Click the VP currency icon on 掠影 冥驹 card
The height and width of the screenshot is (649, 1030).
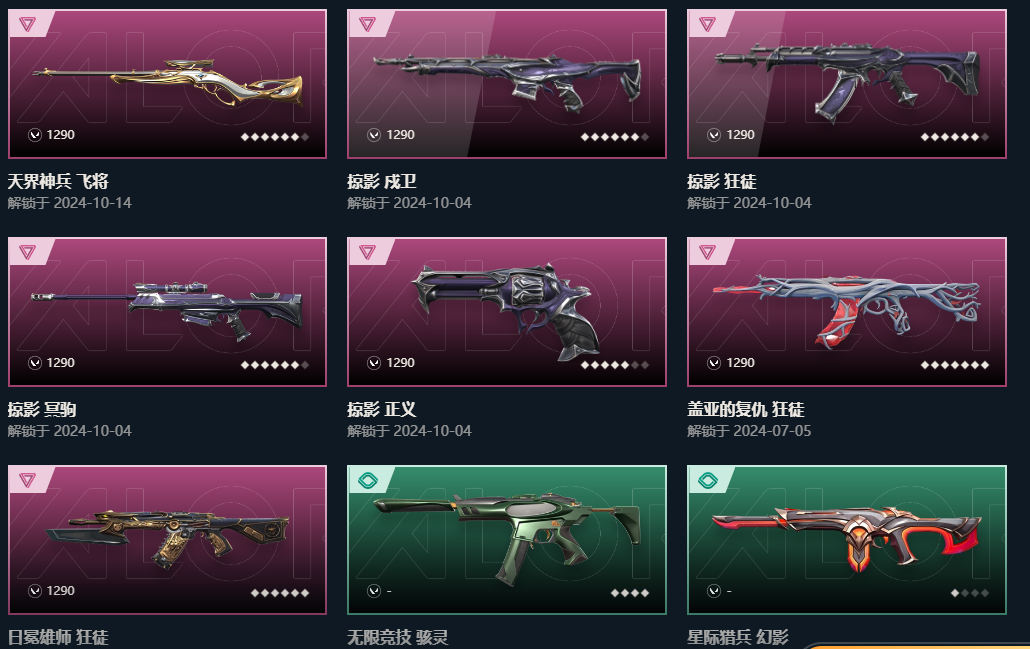35,363
